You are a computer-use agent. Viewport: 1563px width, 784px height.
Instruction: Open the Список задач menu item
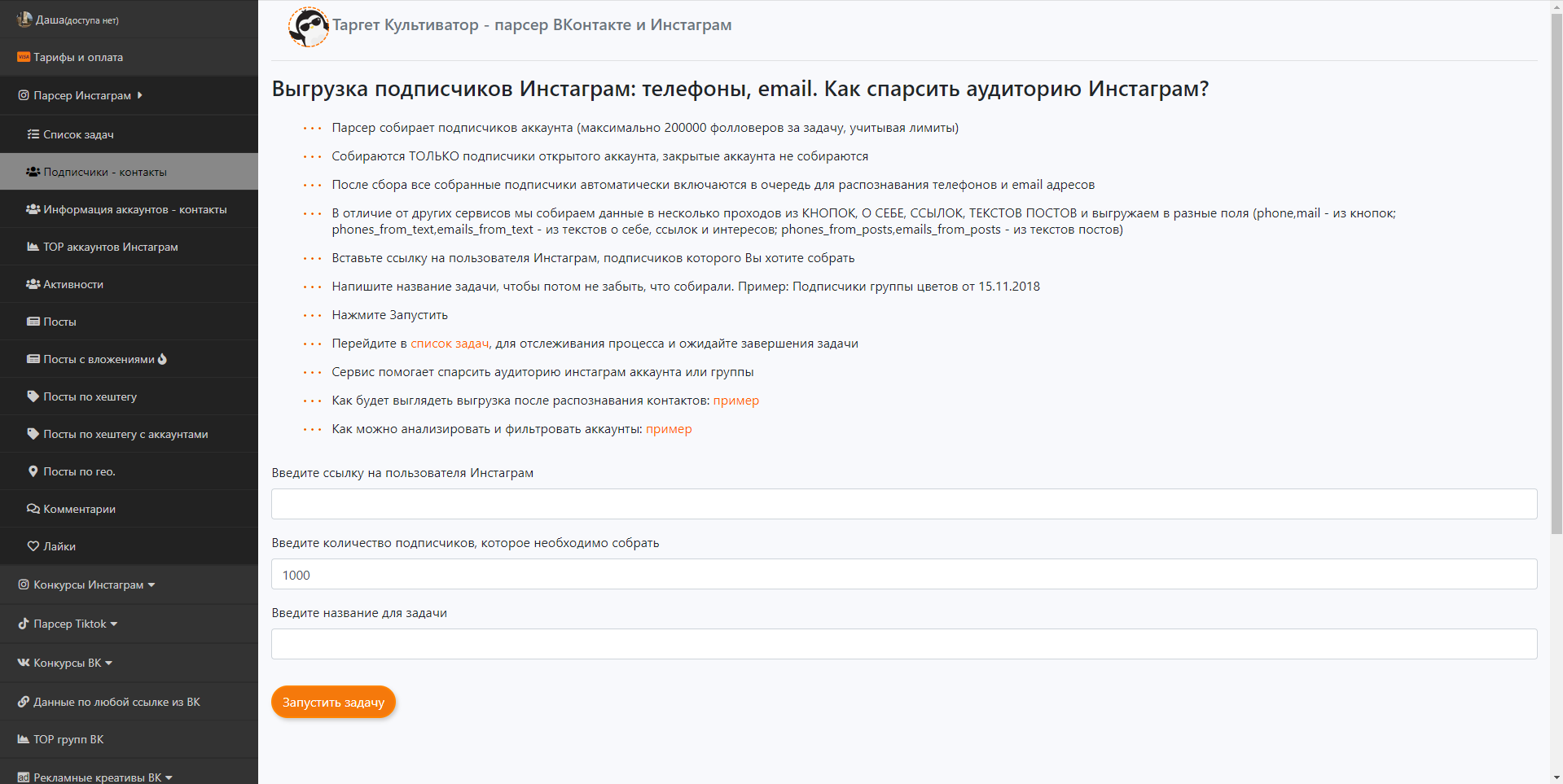coord(129,134)
